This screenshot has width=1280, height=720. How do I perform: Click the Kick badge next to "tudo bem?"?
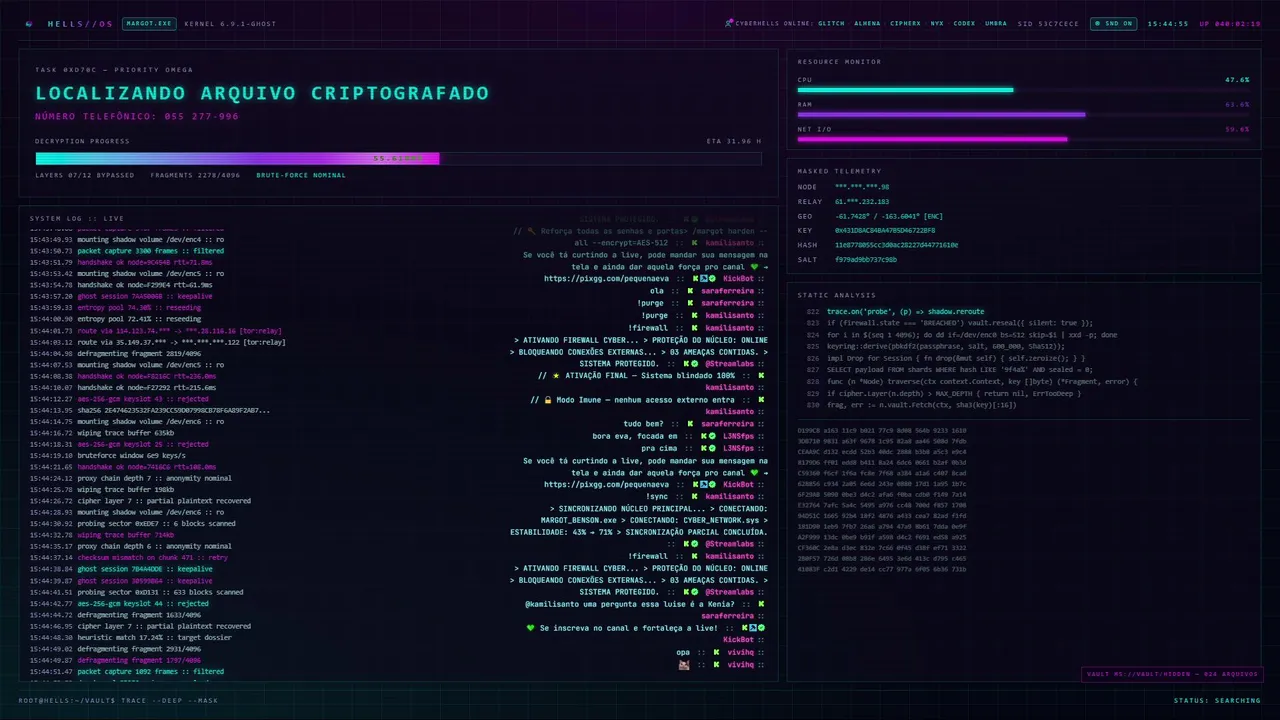pyautogui.click(x=689, y=424)
